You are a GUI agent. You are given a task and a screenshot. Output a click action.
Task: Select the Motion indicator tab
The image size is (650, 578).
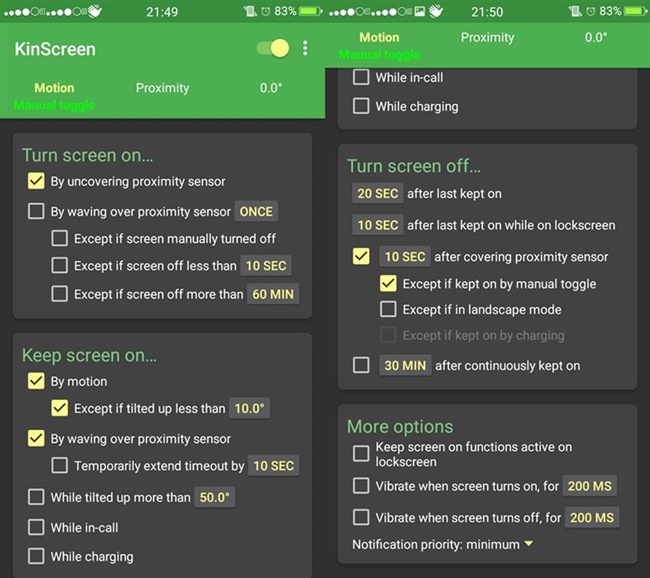(54, 88)
